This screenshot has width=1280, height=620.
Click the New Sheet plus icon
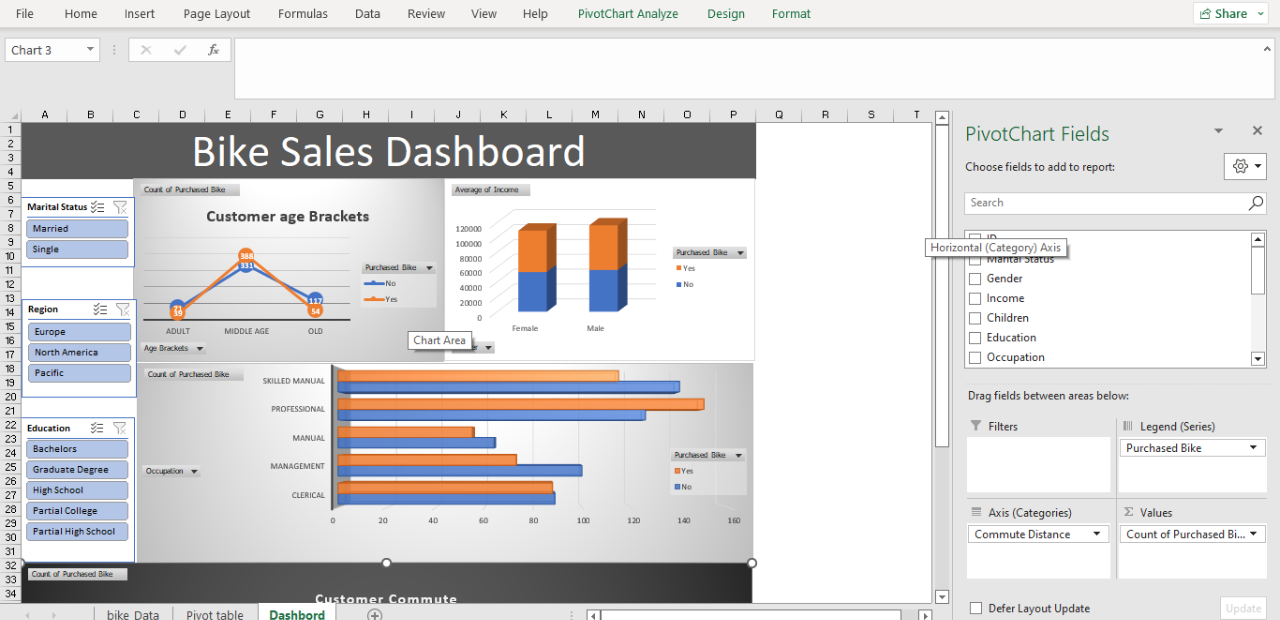374,614
